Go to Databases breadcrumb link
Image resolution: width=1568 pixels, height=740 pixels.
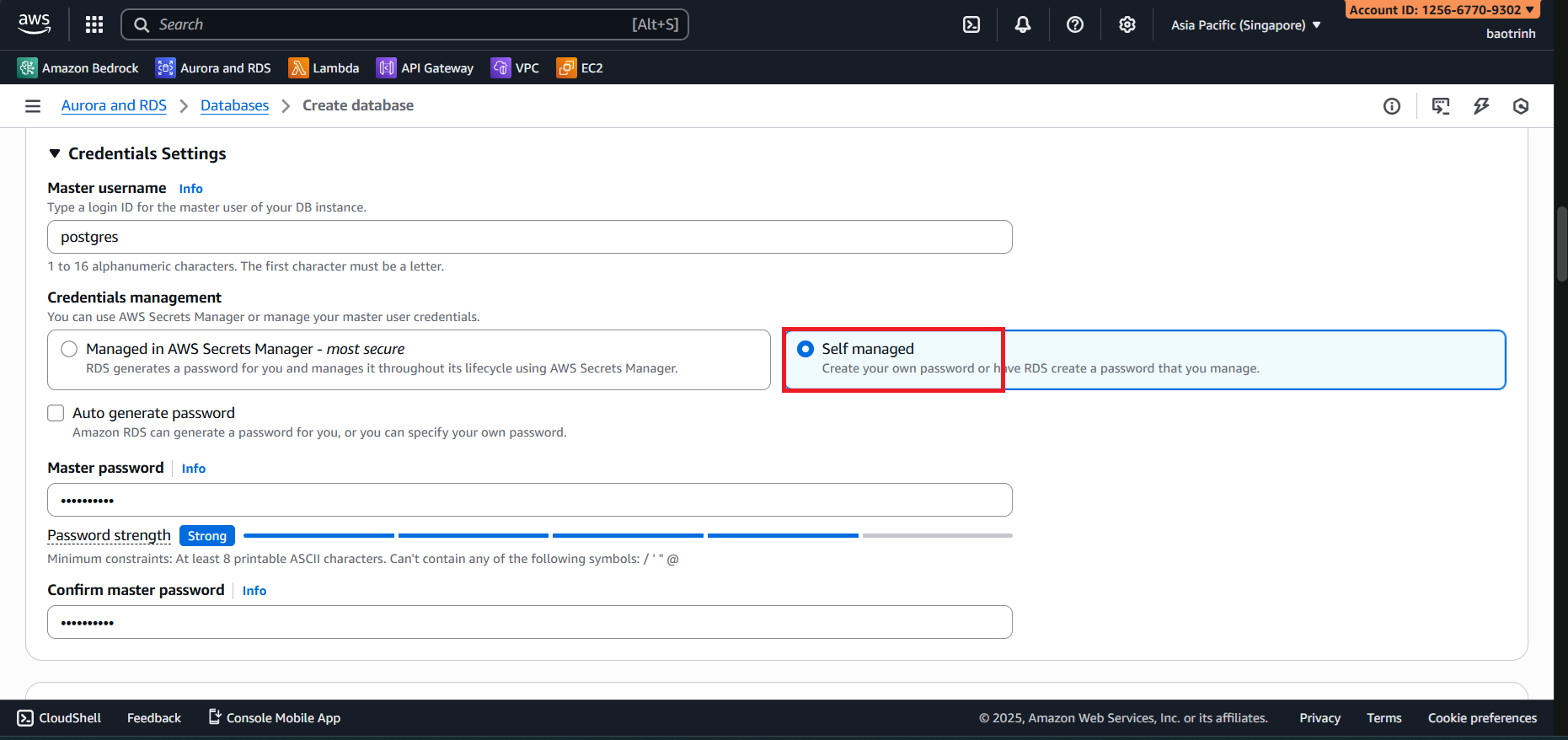[234, 105]
